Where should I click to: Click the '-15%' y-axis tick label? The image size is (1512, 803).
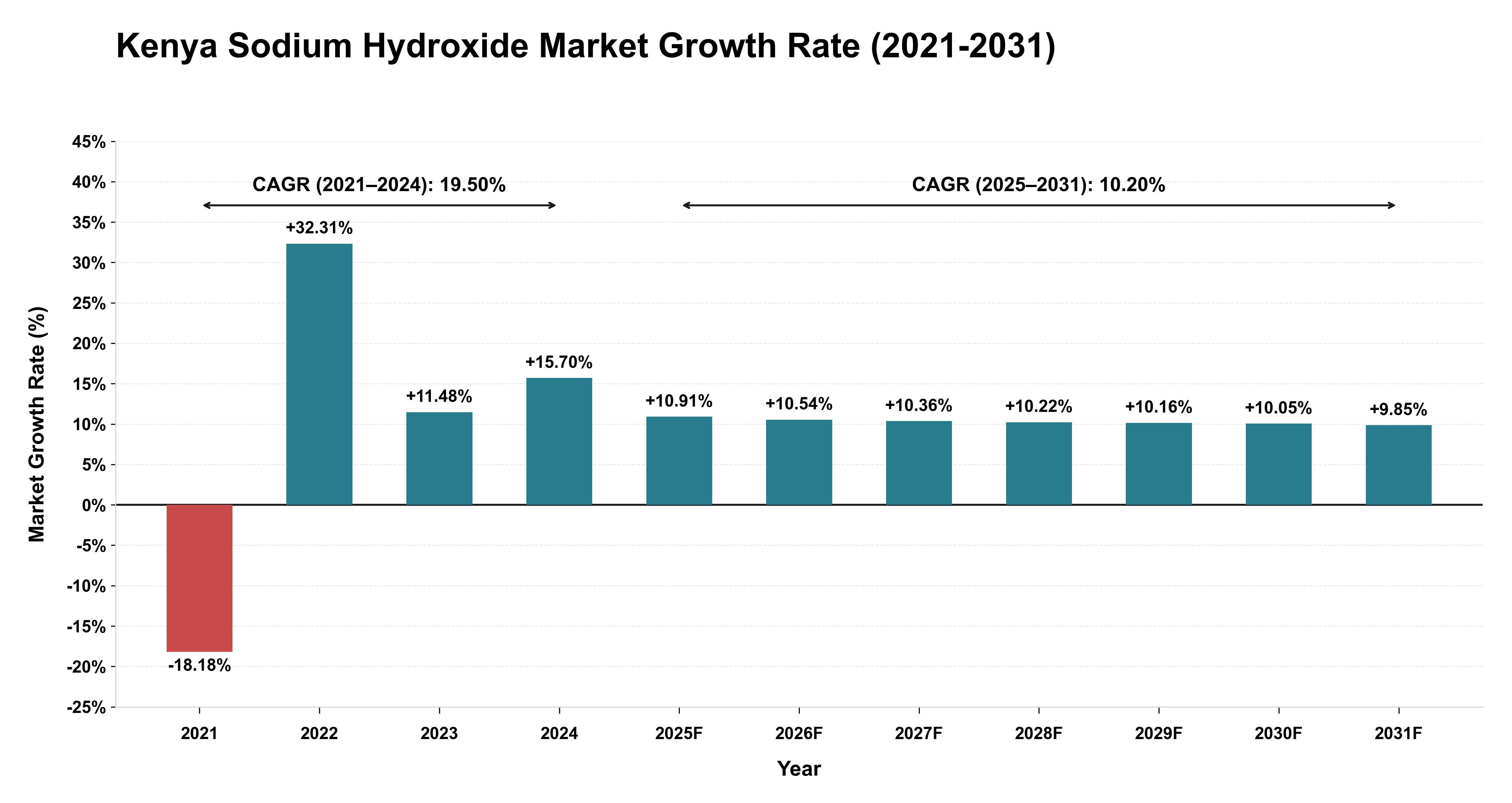[x=86, y=627]
